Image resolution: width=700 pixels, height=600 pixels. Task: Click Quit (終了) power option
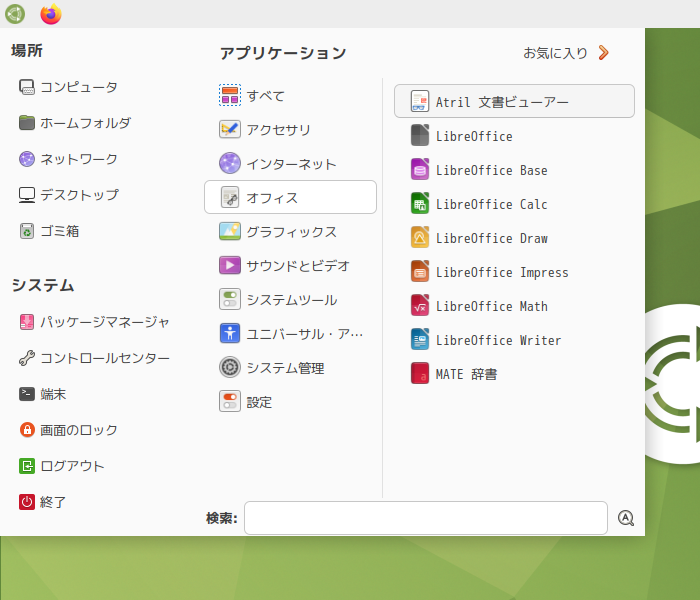pos(43,502)
